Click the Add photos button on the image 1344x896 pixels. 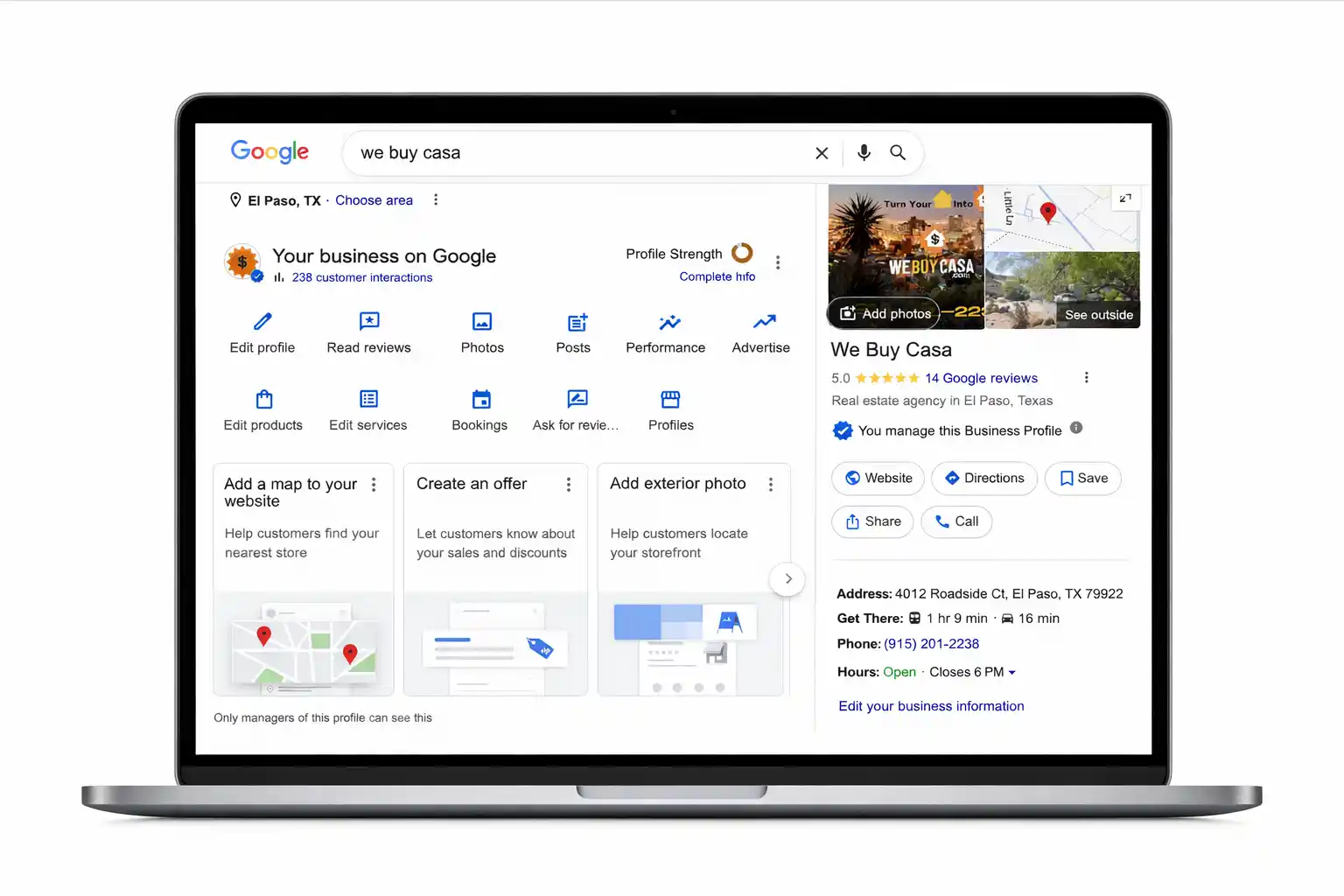[x=883, y=313]
